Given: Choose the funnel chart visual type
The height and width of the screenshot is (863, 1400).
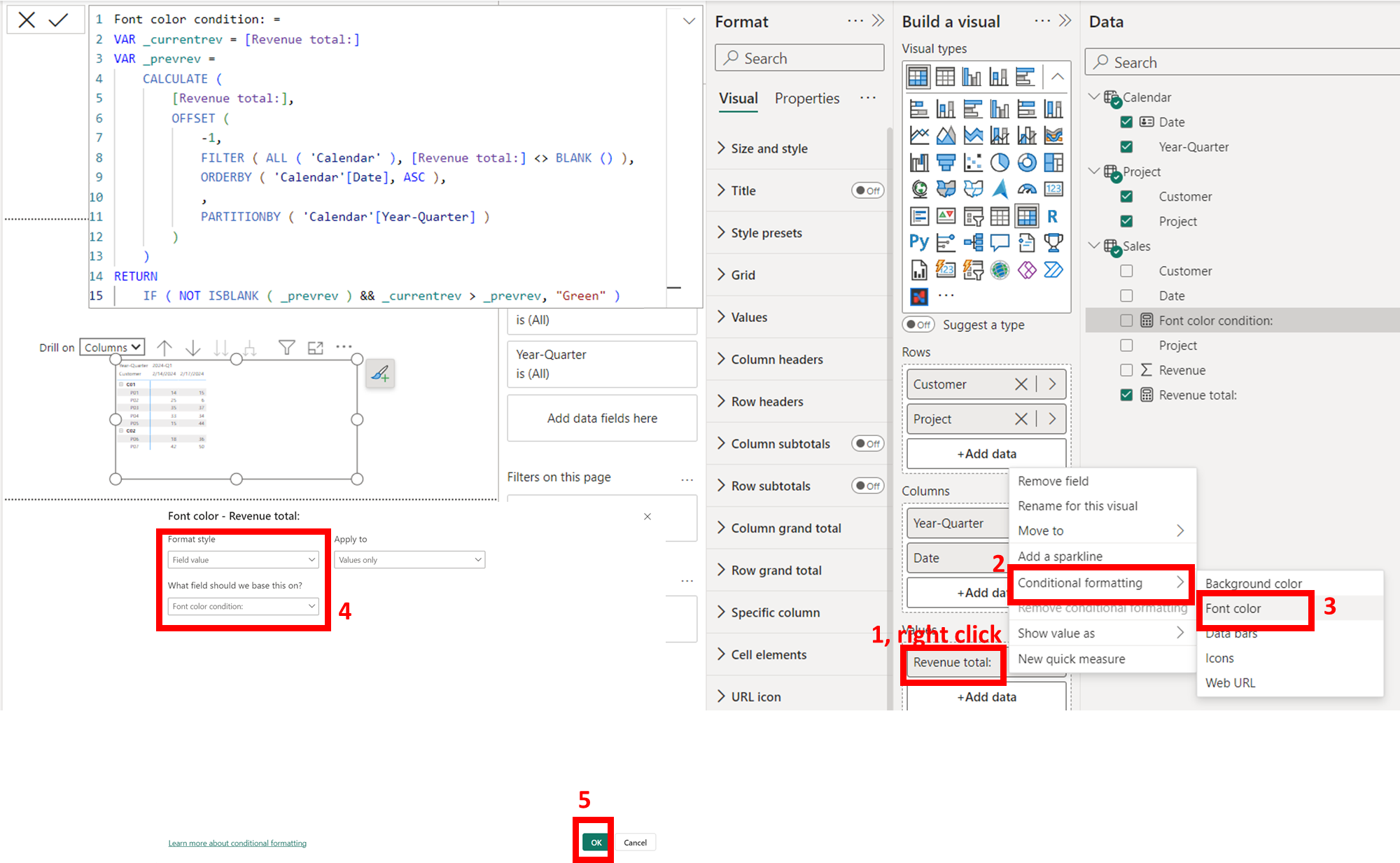Looking at the screenshot, I should (946, 162).
